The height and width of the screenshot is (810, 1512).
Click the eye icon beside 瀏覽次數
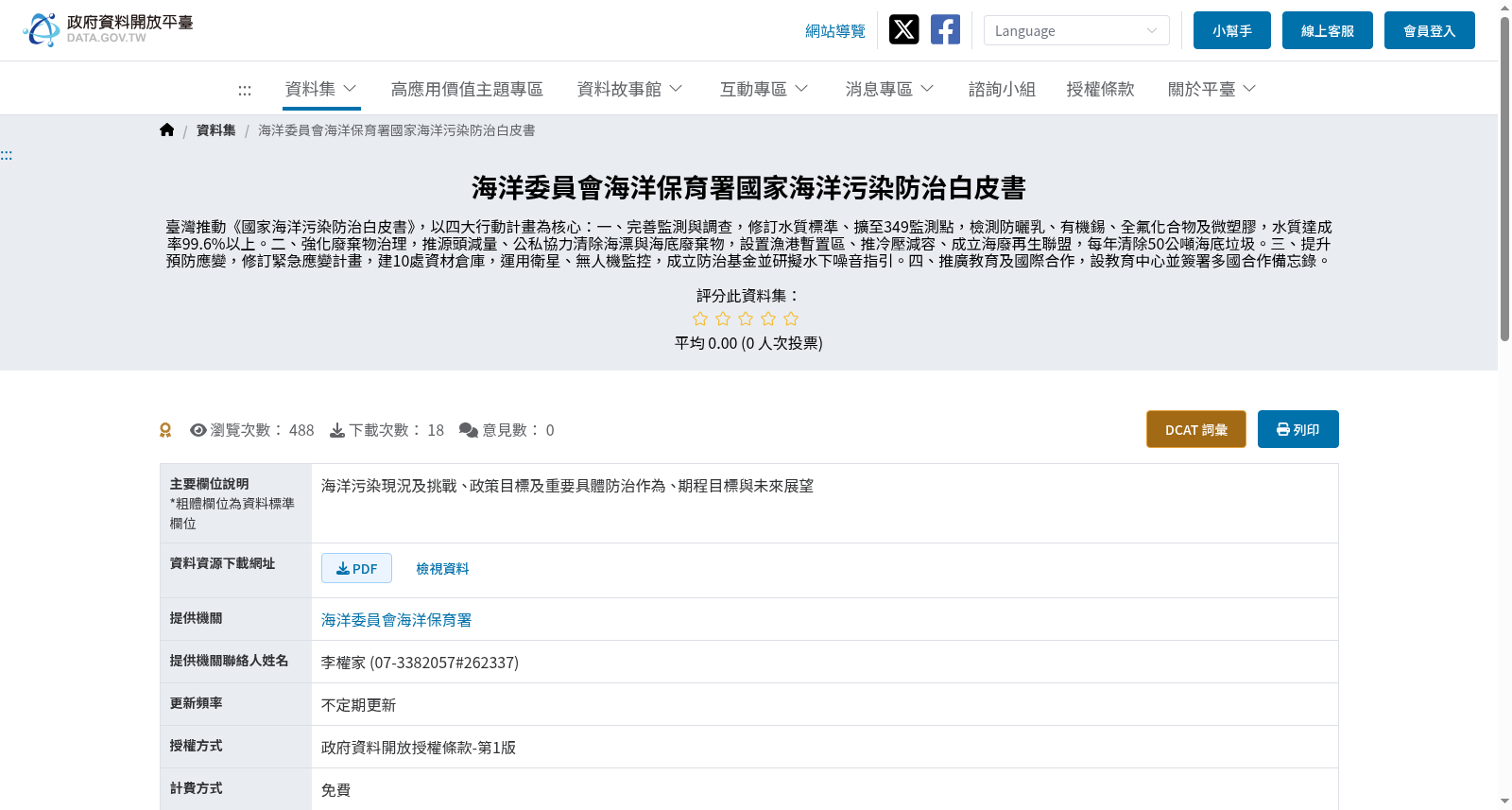198,430
